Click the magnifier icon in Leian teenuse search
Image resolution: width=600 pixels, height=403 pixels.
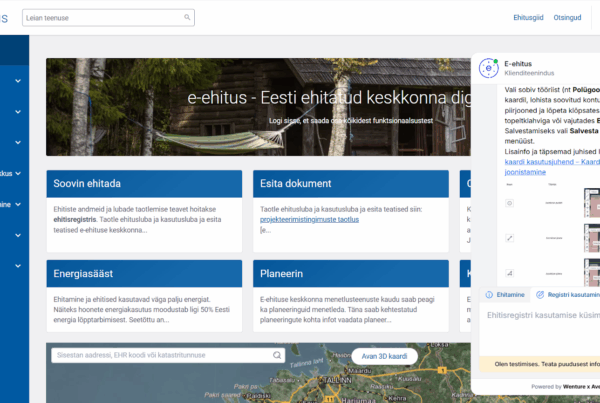(187, 17)
